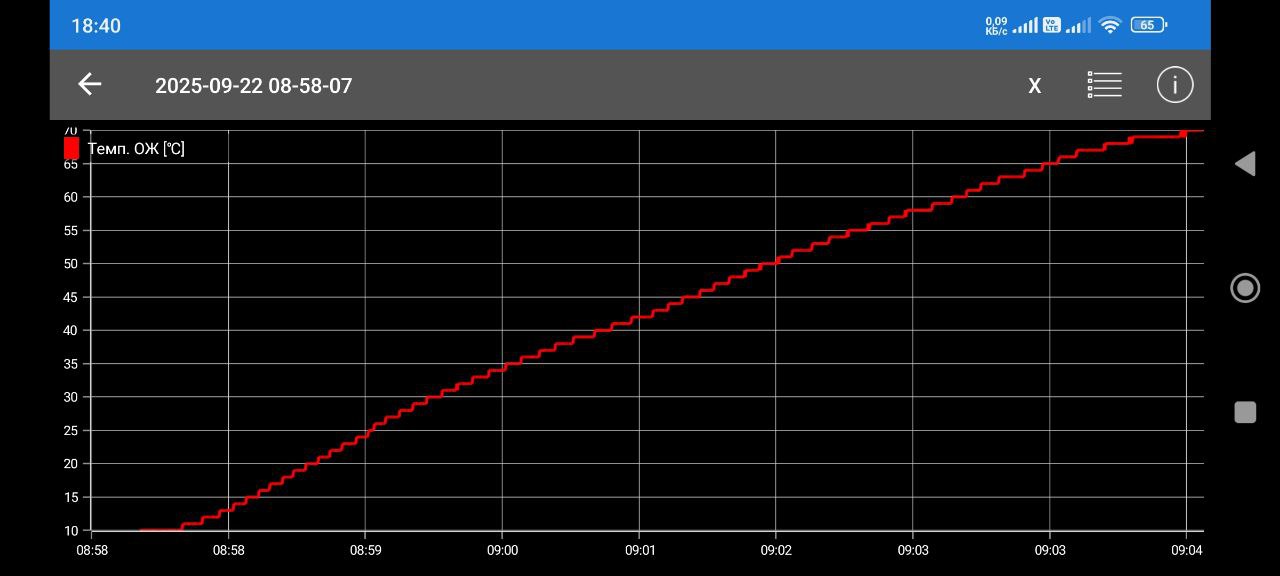Tap the network speed КБ/с indicator
Viewport: 1280px width, 576px height.
996,26
